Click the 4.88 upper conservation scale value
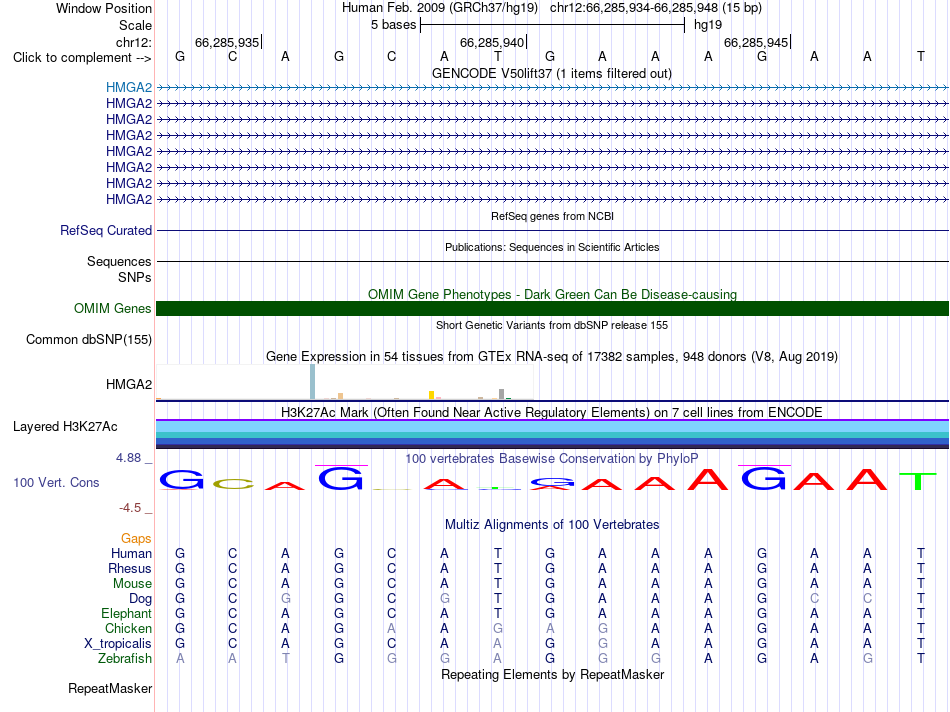The width and height of the screenshot is (950, 712). (128, 458)
